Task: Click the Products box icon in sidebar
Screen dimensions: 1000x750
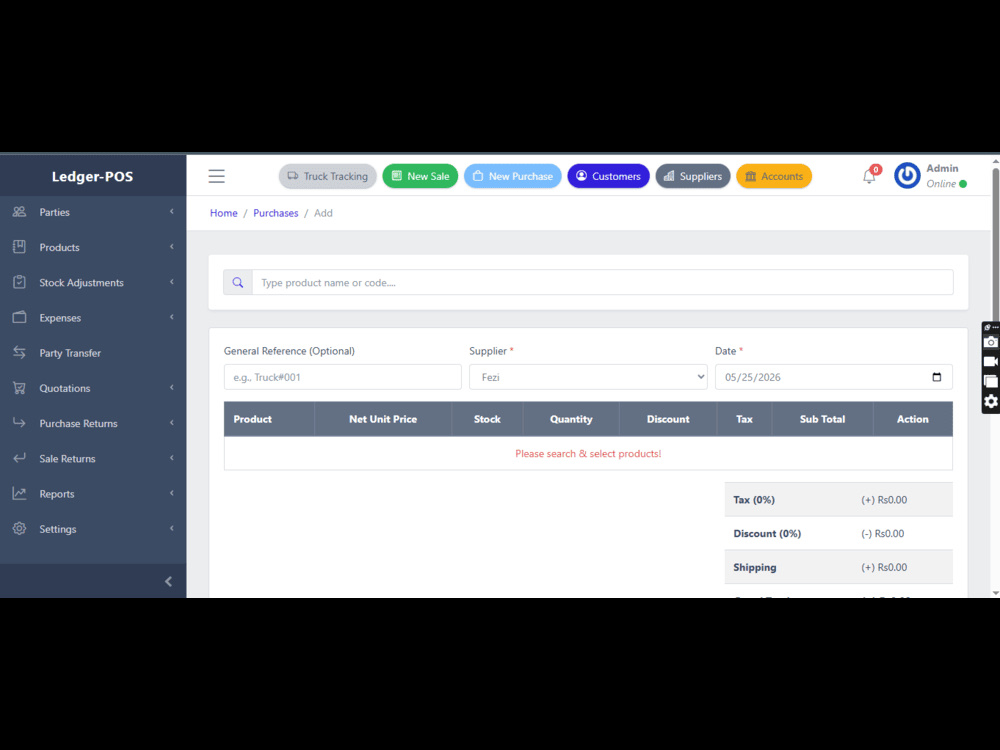Action: (19, 247)
